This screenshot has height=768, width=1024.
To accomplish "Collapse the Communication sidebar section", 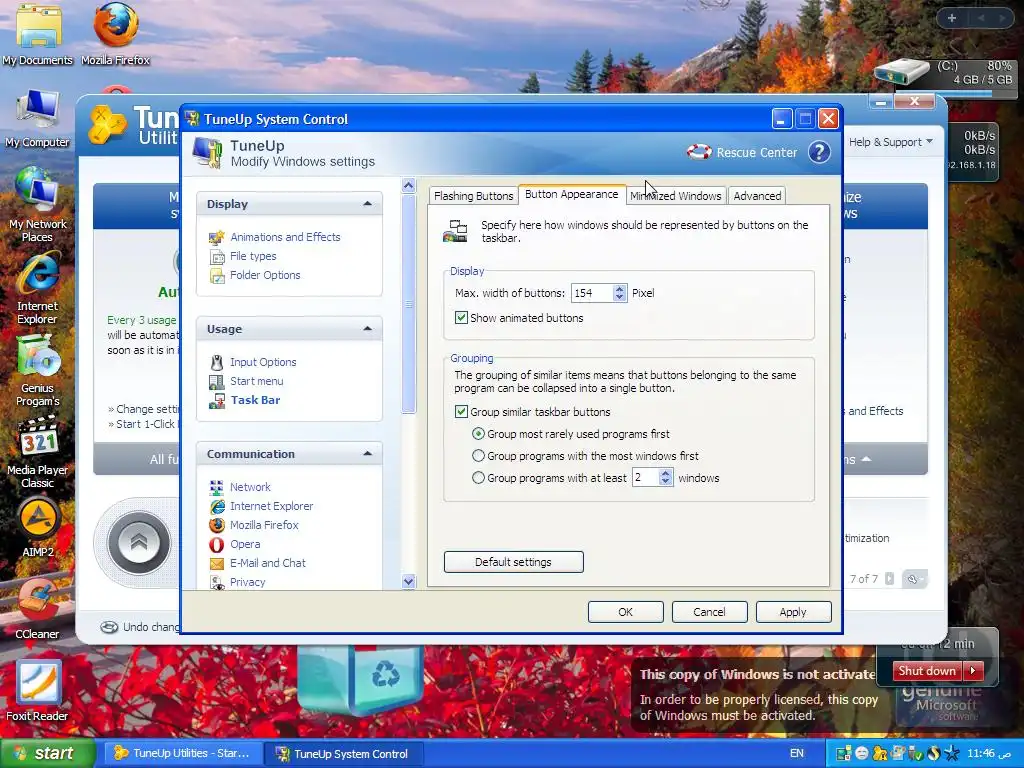I will tap(367, 453).
